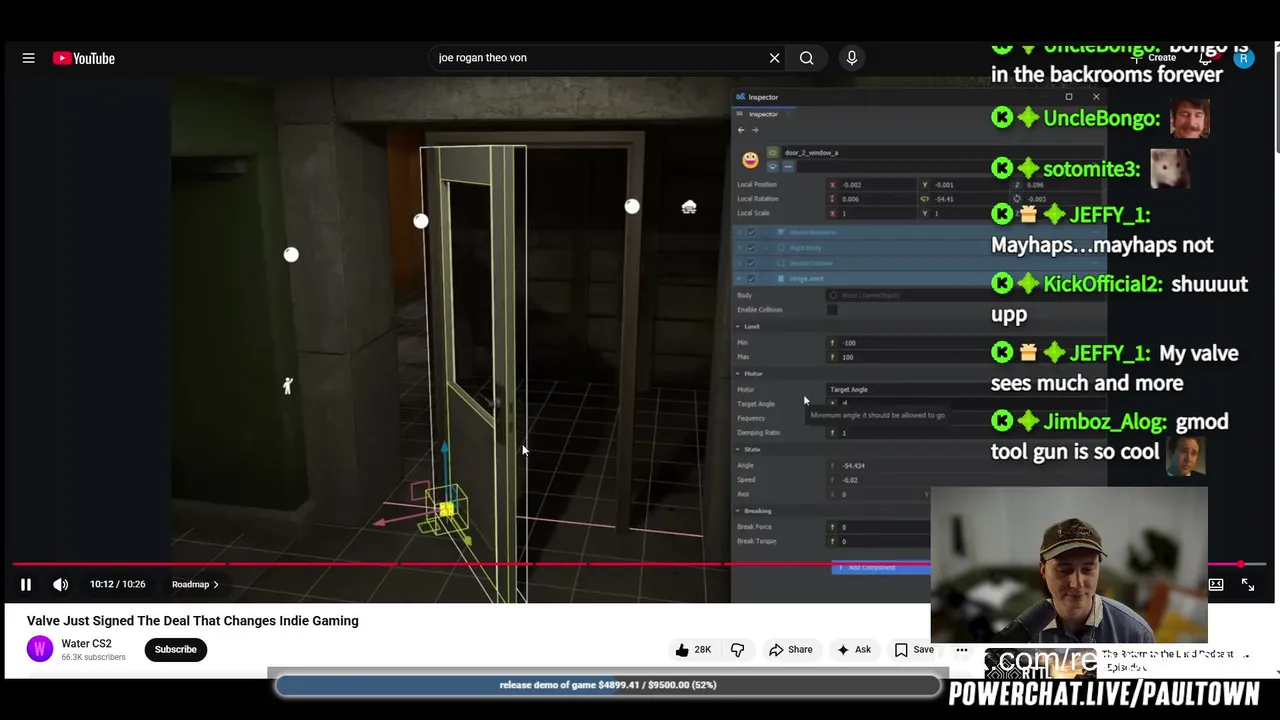Open the YouTube guide hamburger menu
This screenshot has width=1280, height=720.
point(29,58)
